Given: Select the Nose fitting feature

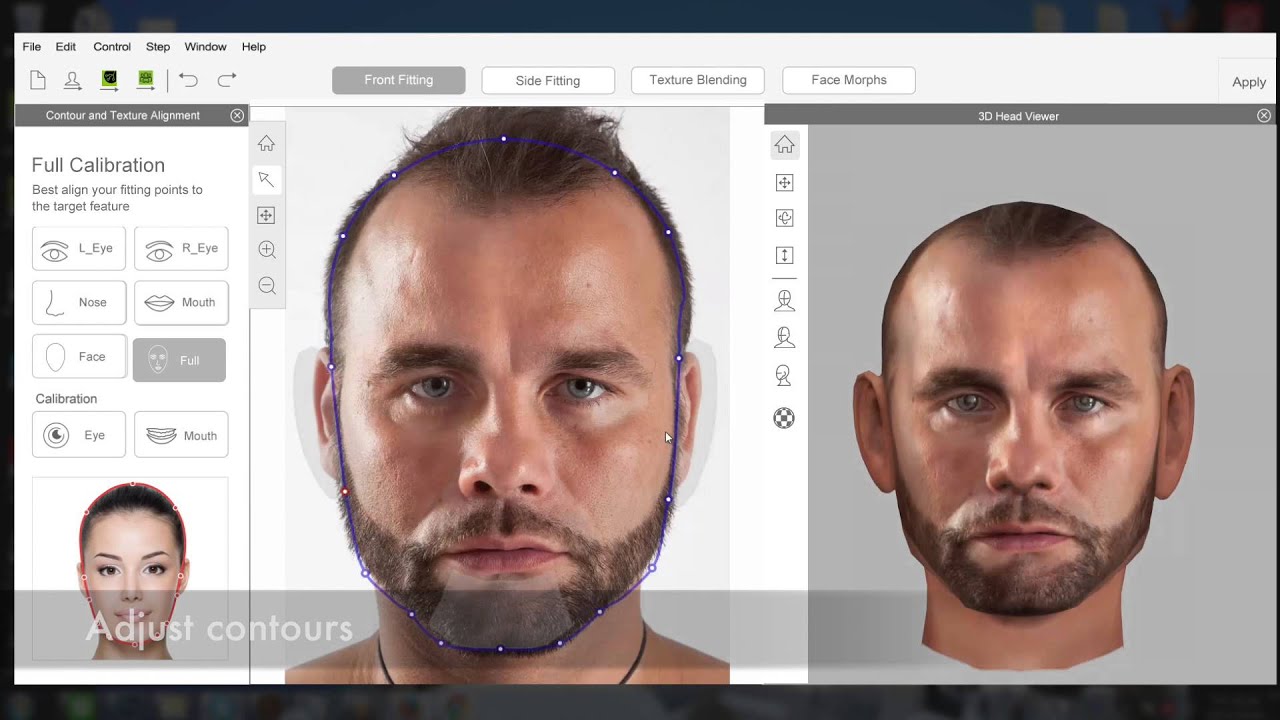Looking at the screenshot, I should point(79,302).
